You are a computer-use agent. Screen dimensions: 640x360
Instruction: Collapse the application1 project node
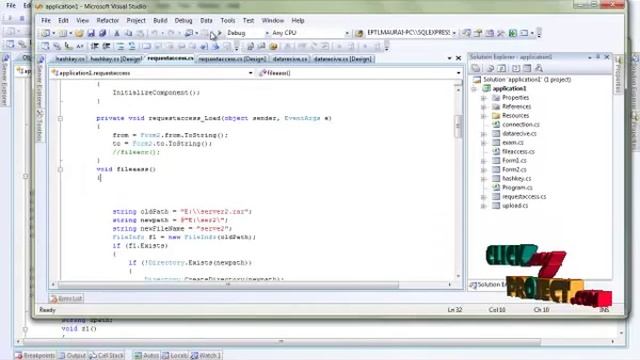[x=474, y=89]
